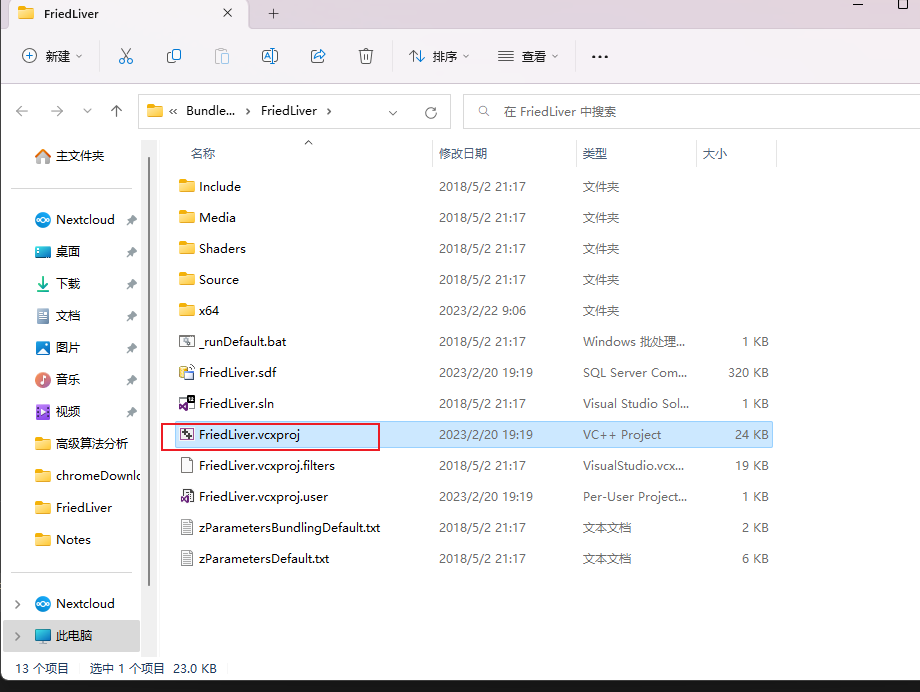Select the _runDefault.bat file

[x=474, y=342]
